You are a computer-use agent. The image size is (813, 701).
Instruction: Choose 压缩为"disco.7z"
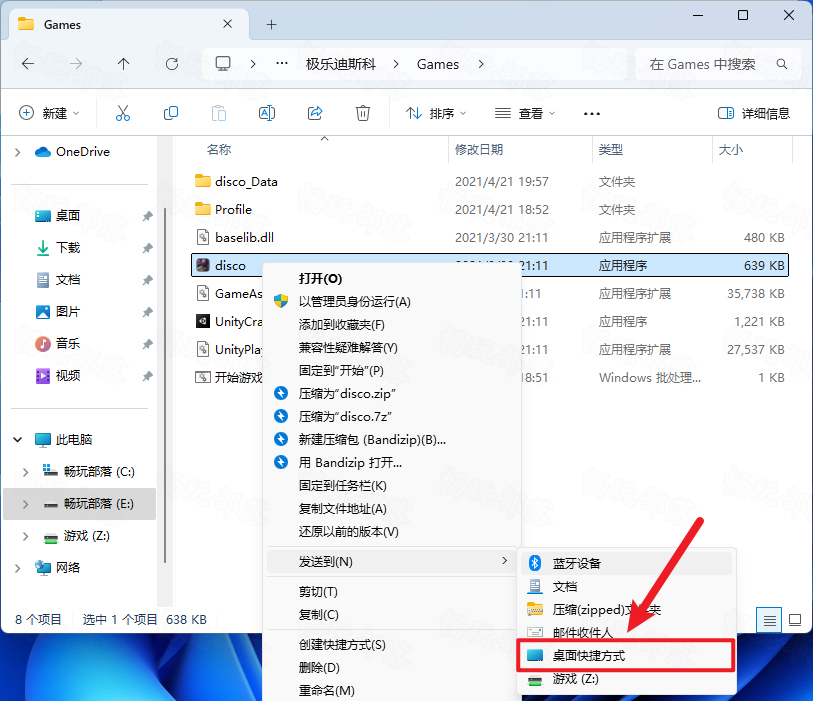click(393, 416)
